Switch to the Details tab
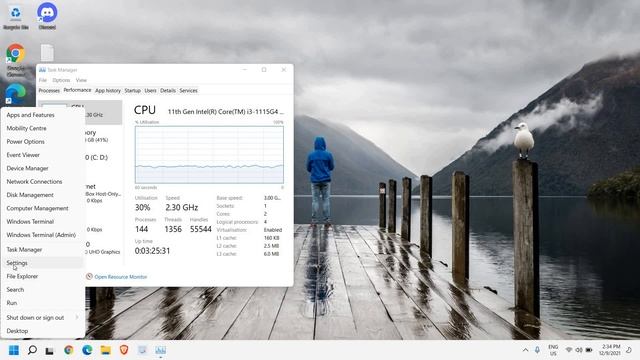Image resolution: width=640 pixels, height=360 pixels. (x=168, y=91)
